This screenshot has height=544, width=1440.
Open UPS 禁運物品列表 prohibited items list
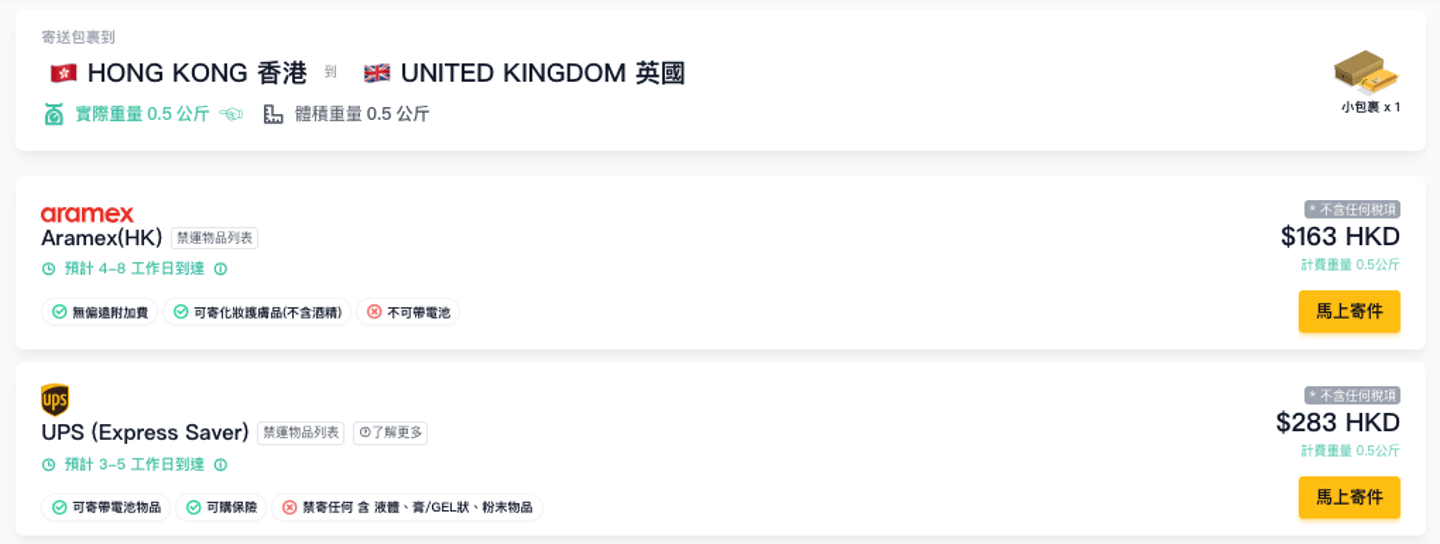301,433
